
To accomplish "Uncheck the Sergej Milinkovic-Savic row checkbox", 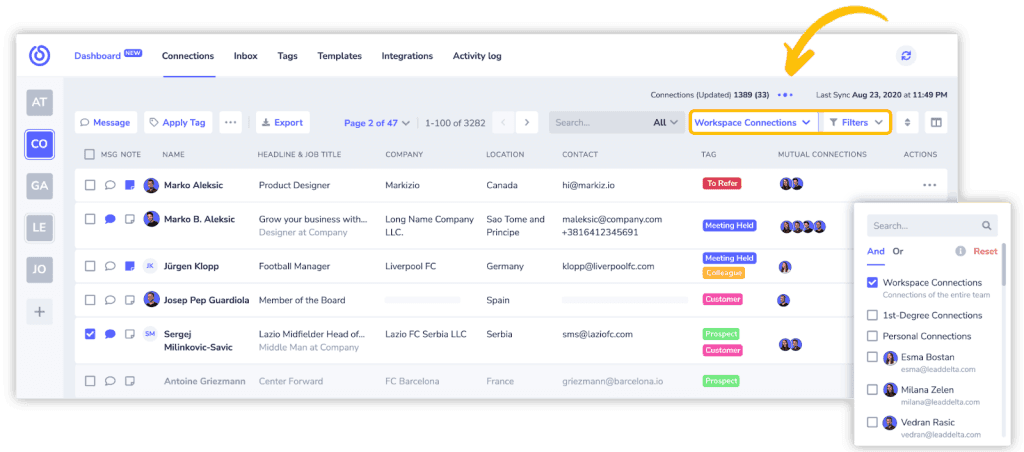I will tap(90, 334).
